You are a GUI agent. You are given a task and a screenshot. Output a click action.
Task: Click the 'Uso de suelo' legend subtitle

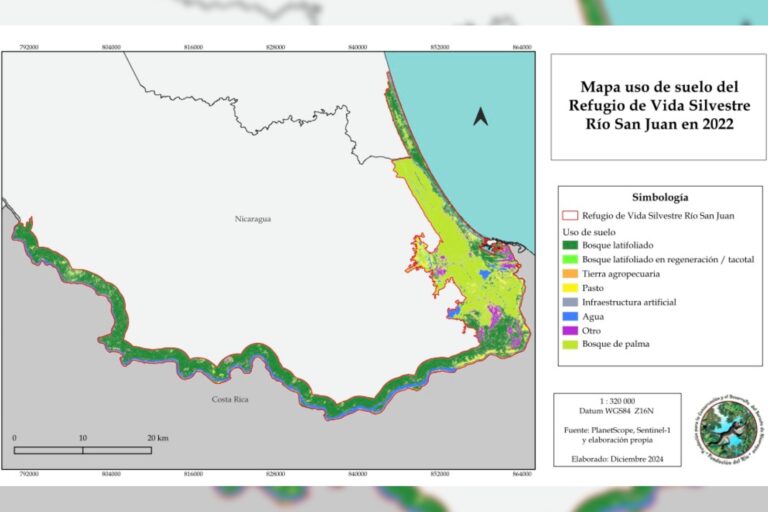click(589, 232)
